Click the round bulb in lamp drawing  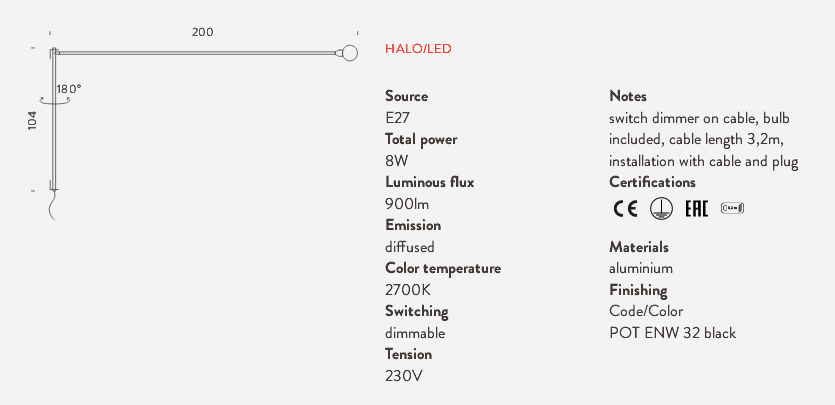click(x=349, y=53)
